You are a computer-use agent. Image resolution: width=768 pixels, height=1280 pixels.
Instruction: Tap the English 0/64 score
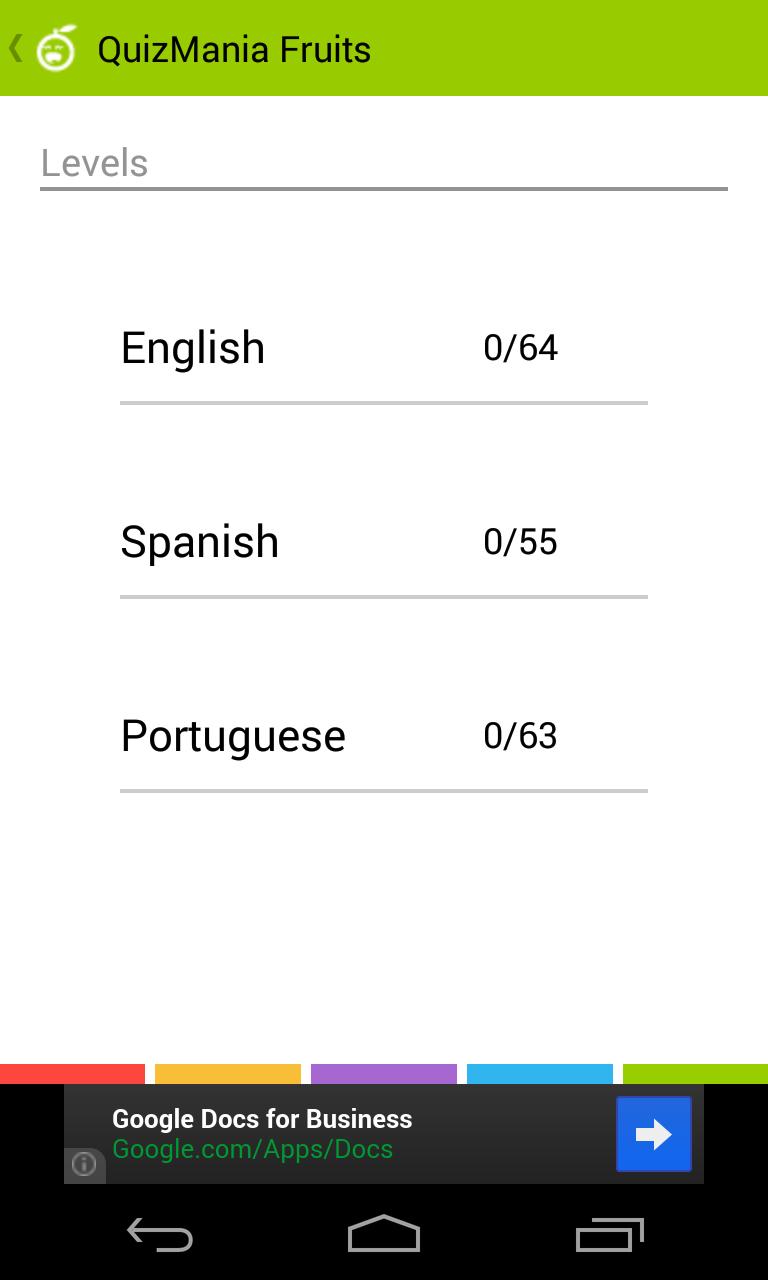pyautogui.click(x=520, y=348)
